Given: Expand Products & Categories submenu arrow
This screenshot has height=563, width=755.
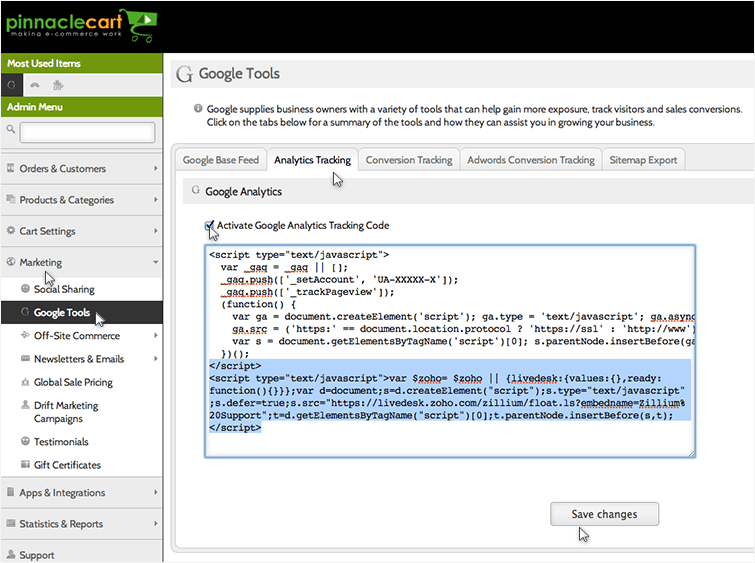Looking at the screenshot, I should tap(156, 199).
